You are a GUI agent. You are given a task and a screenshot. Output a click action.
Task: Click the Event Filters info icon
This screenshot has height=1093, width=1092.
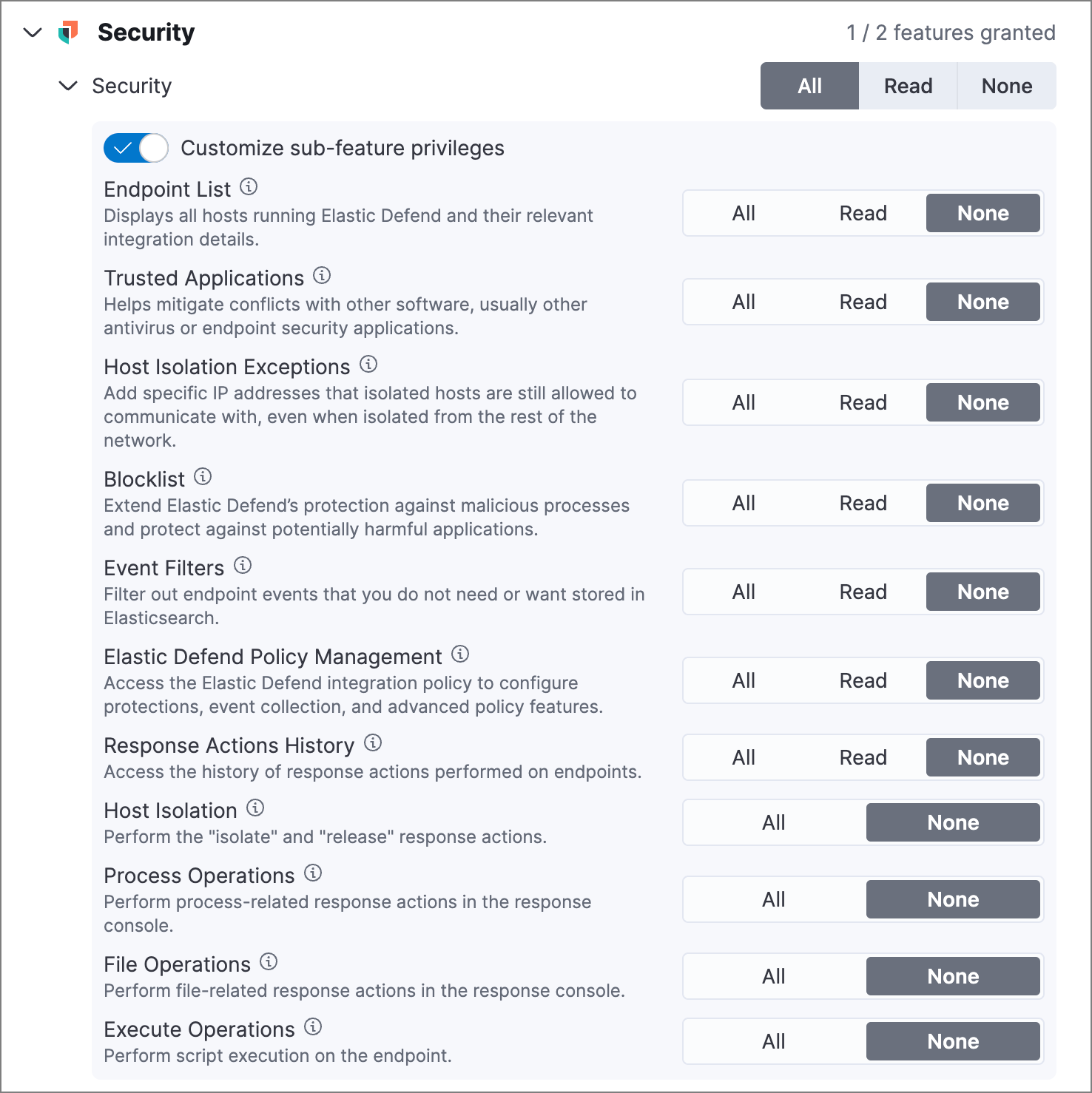coord(242,566)
